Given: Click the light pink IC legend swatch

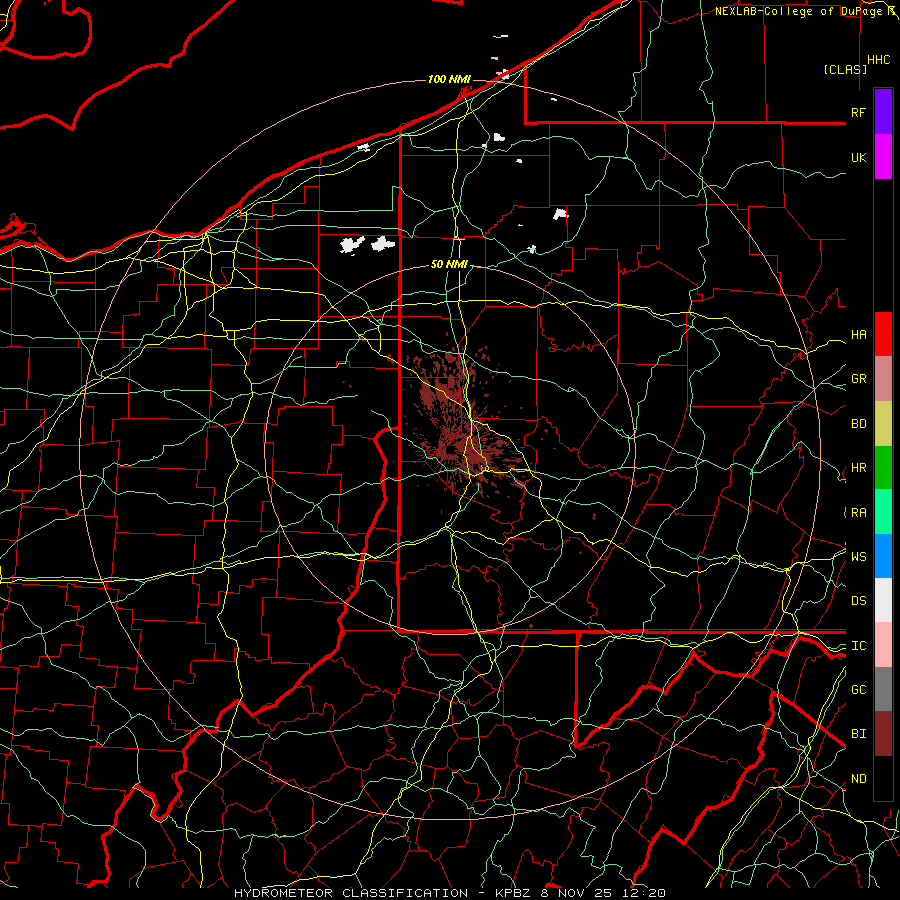Looking at the screenshot, I should point(883,645).
